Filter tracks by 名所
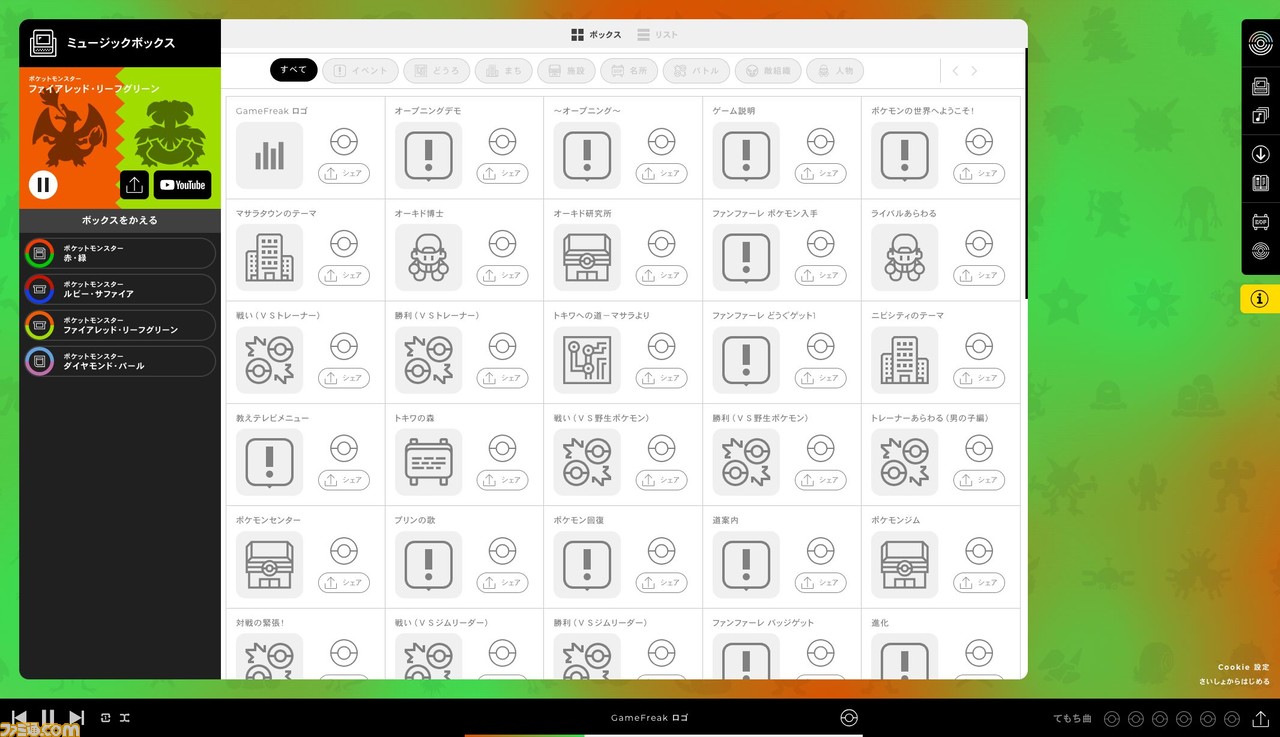Image resolution: width=1280 pixels, height=737 pixels. point(629,71)
